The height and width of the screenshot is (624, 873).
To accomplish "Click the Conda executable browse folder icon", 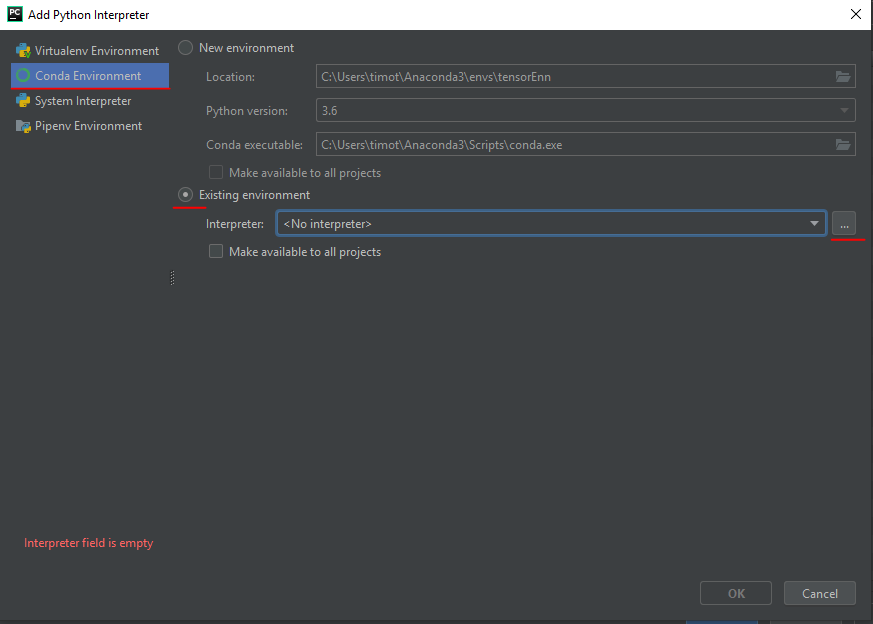I will coord(843,145).
